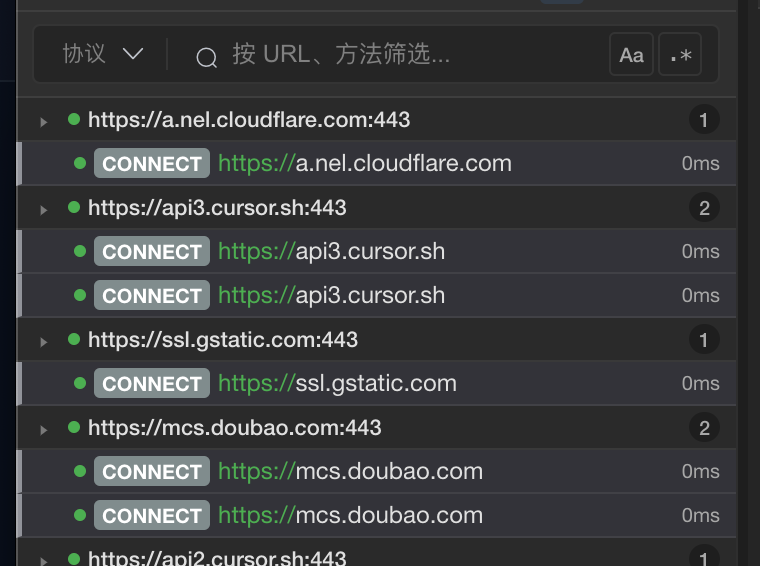The height and width of the screenshot is (566, 760).
Task: Click the green status dot of ssl.gstatic.com:443
Action: [x=74, y=339]
